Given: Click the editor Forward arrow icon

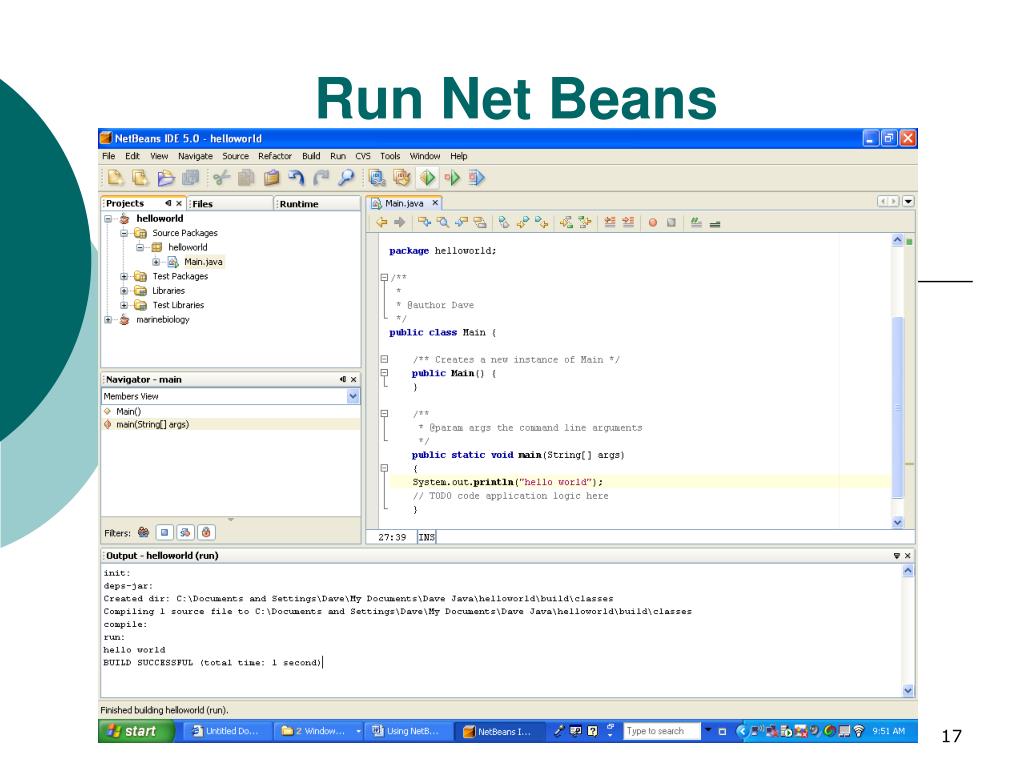Looking at the screenshot, I should tap(400, 223).
